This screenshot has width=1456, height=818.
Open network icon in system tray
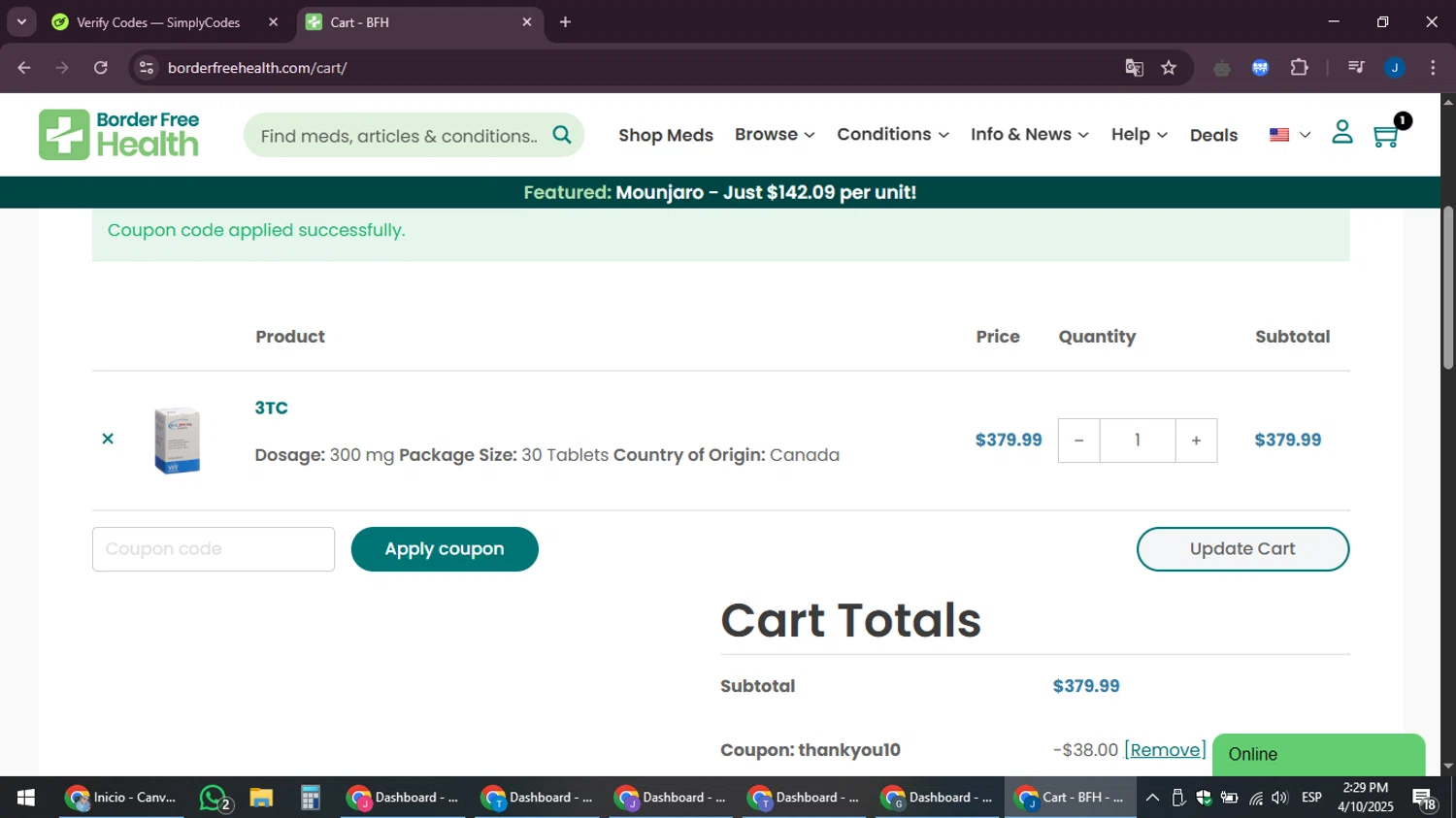1256,798
